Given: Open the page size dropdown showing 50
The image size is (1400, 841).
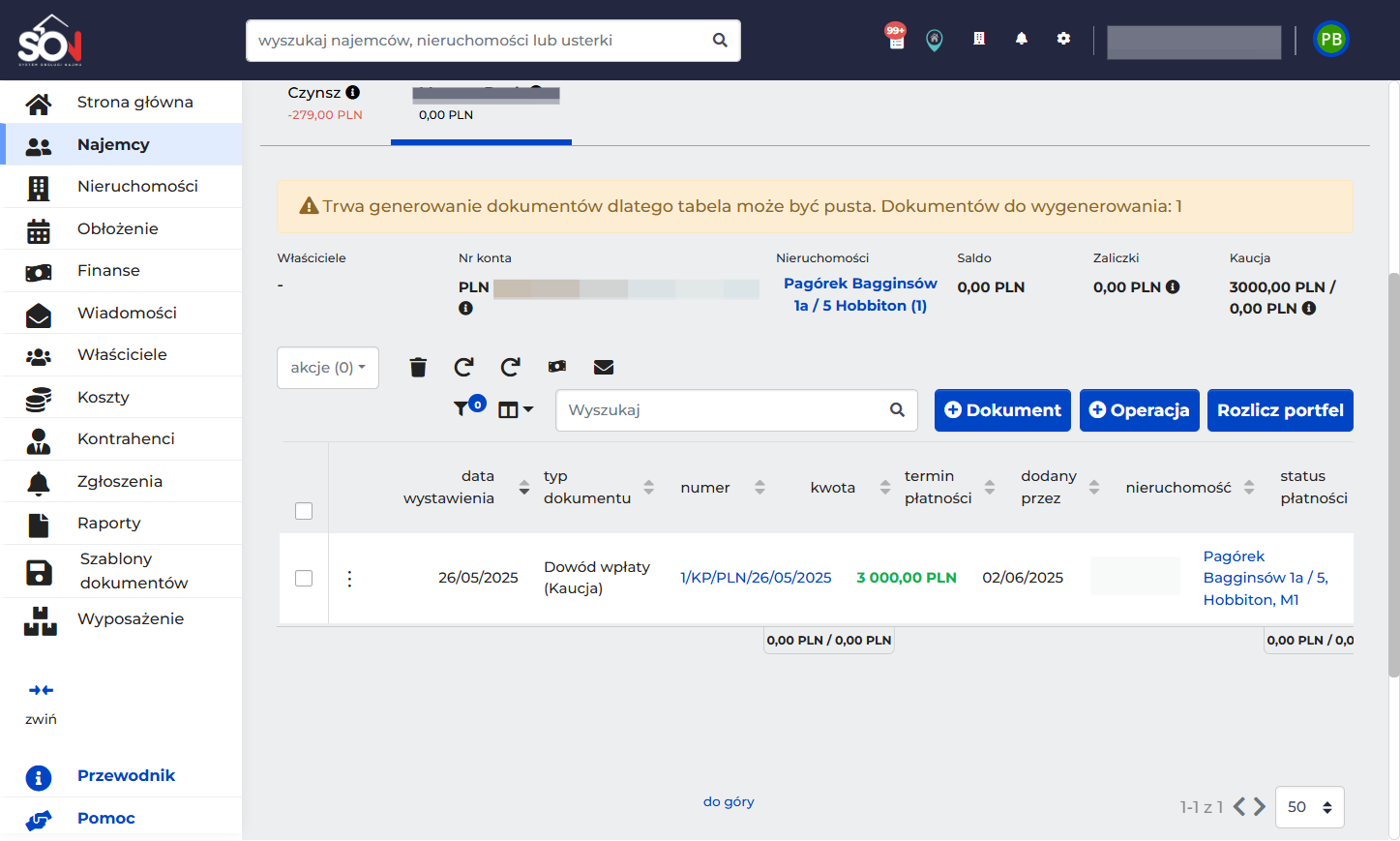Looking at the screenshot, I should pyautogui.click(x=1310, y=807).
